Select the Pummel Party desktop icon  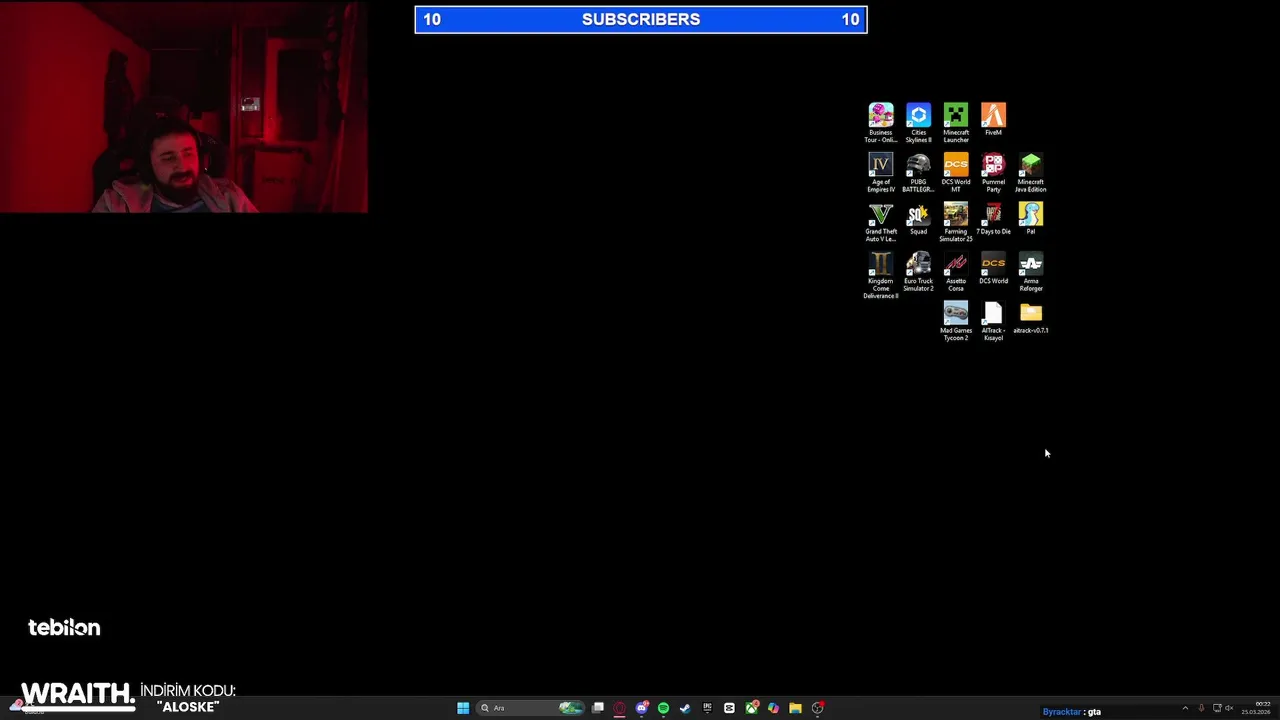(x=993, y=173)
